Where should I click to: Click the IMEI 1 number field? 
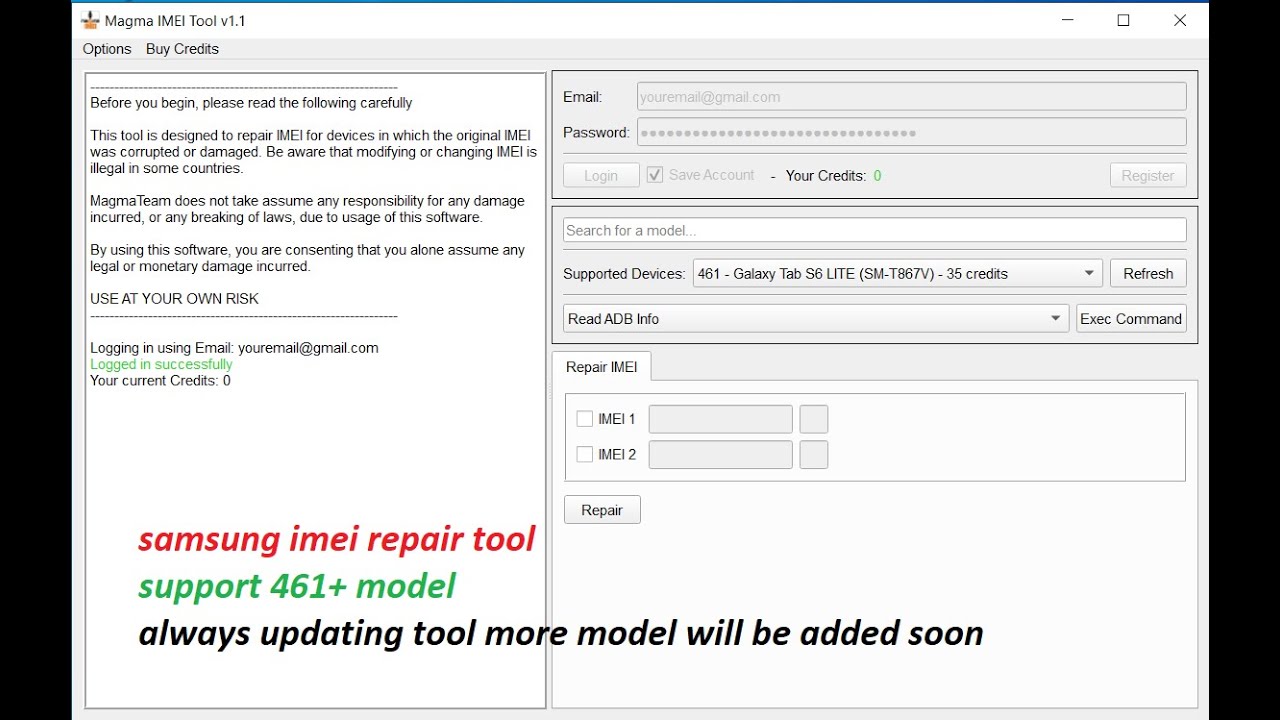[721, 419]
